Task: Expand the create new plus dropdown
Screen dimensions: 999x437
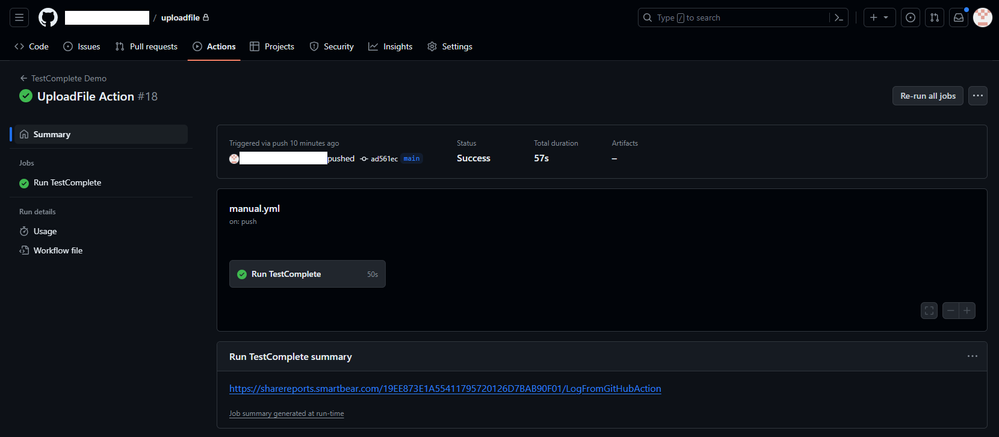Action: click(x=878, y=18)
